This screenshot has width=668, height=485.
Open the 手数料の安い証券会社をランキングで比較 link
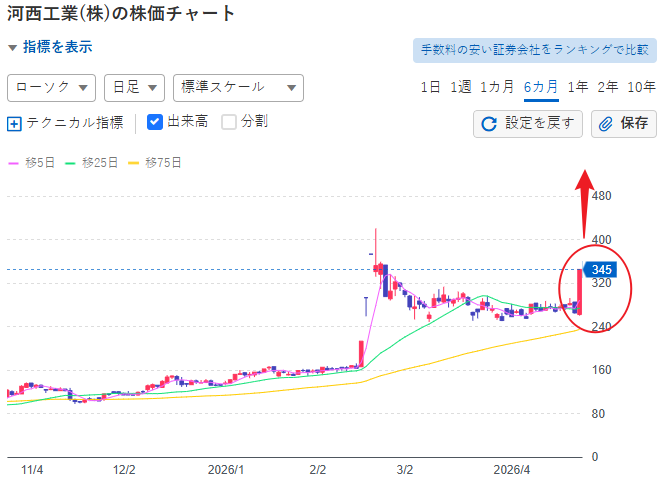click(535, 50)
